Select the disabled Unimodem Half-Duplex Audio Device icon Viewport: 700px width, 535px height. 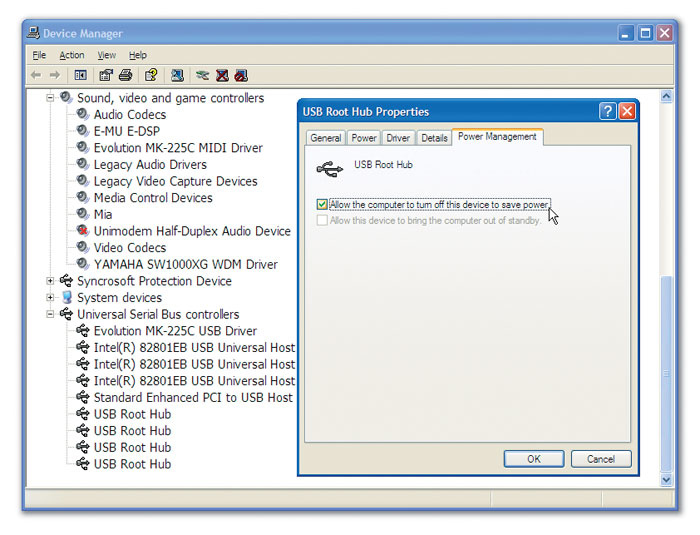(x=83, y=231)
